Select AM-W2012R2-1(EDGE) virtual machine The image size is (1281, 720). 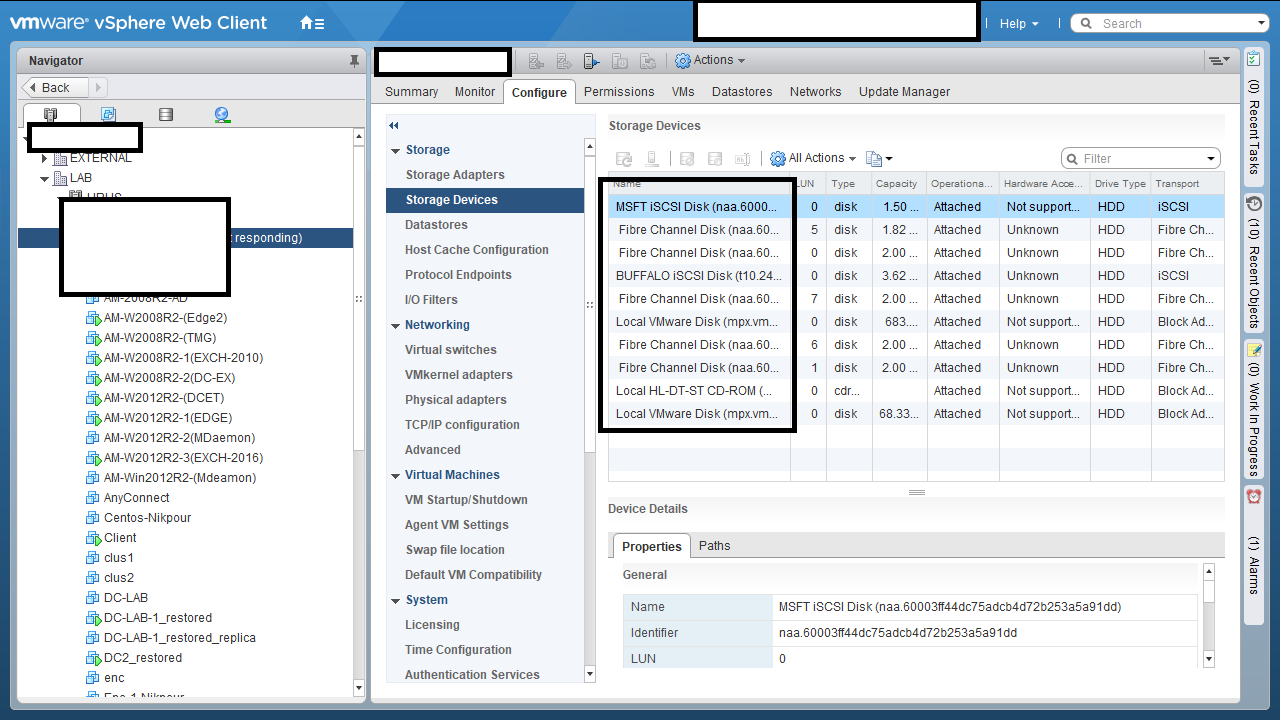[x=167, y=418]
